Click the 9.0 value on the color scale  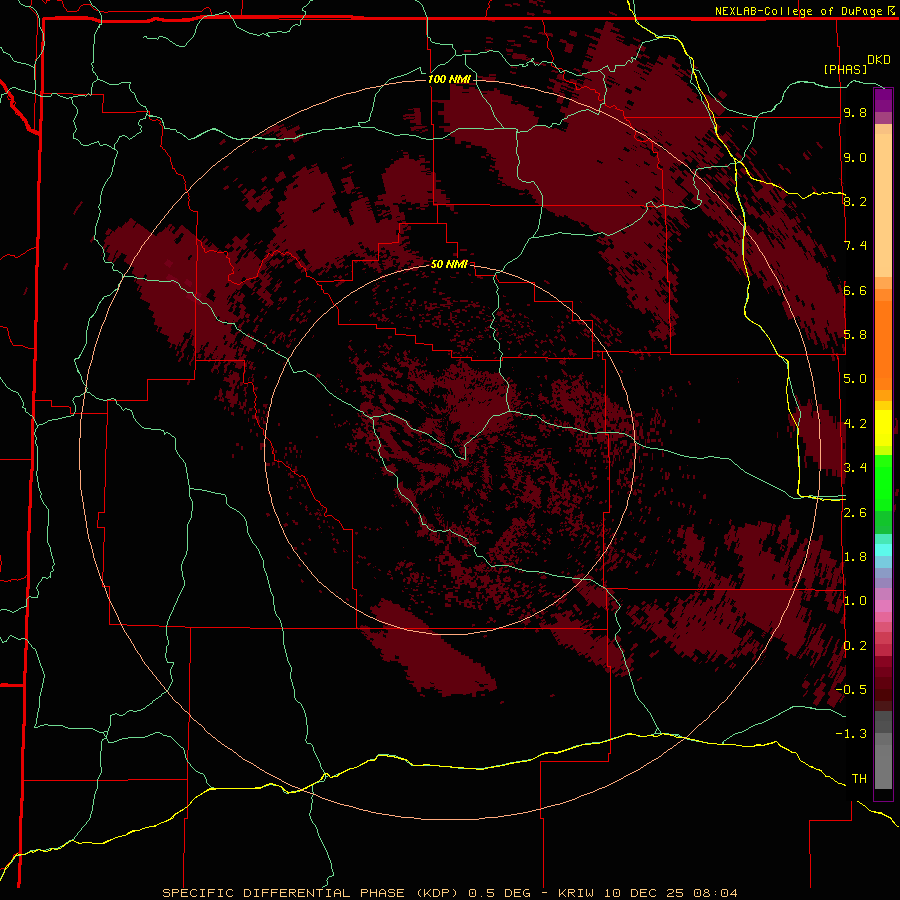click(x=855, y=157)
